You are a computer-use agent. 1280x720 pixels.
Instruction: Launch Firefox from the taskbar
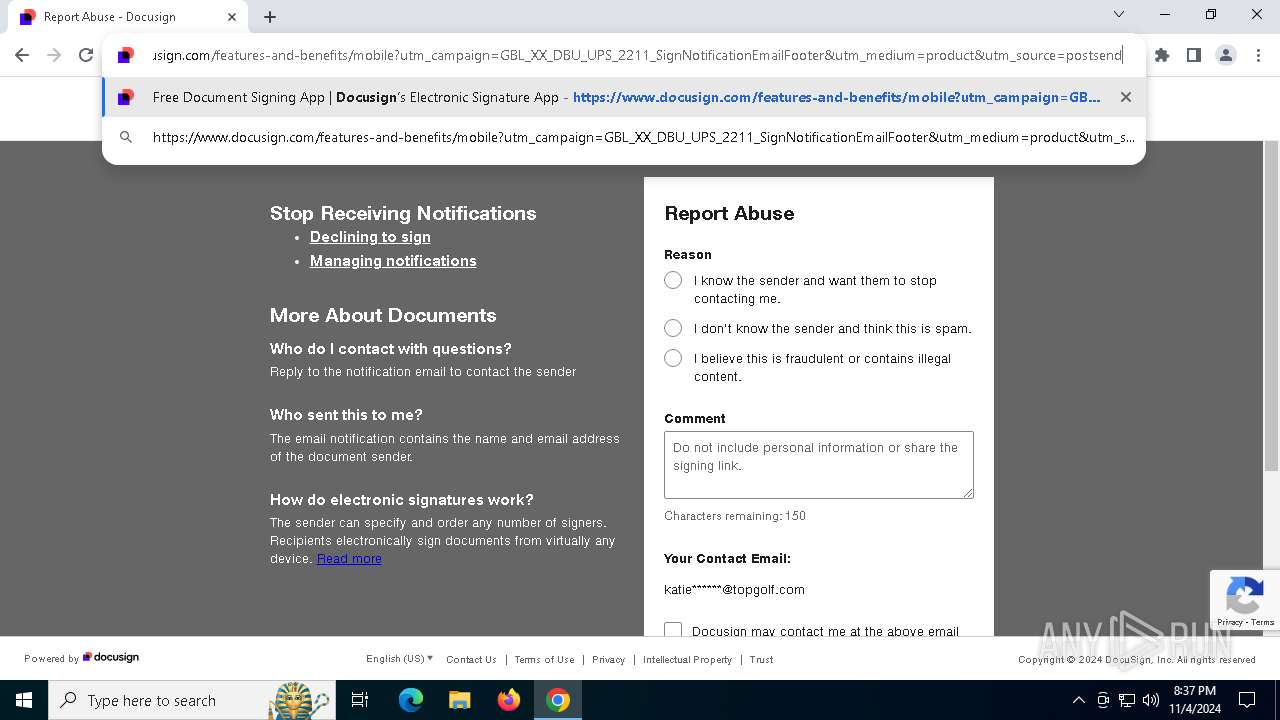tap(509, 700)
